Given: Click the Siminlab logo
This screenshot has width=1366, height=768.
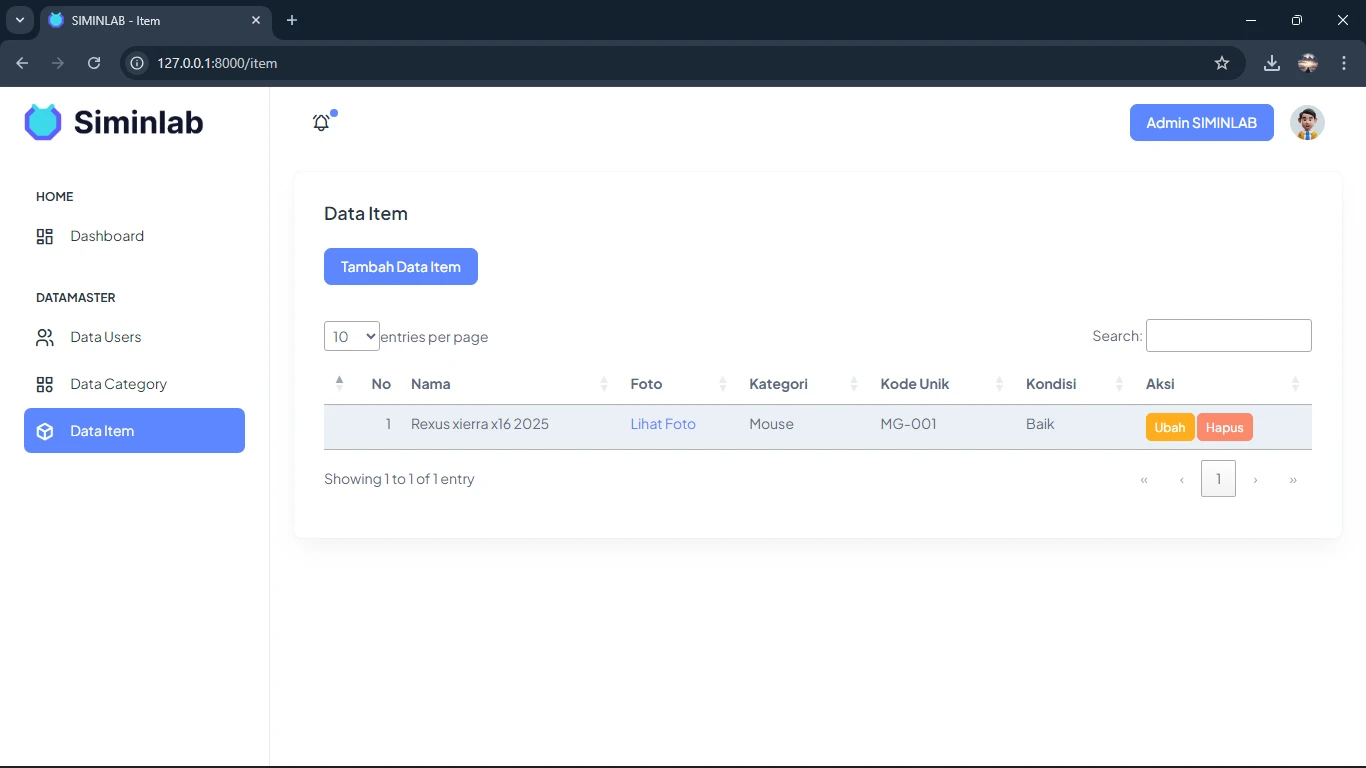Looking at the screenshot, I should (x=114, y=122).
